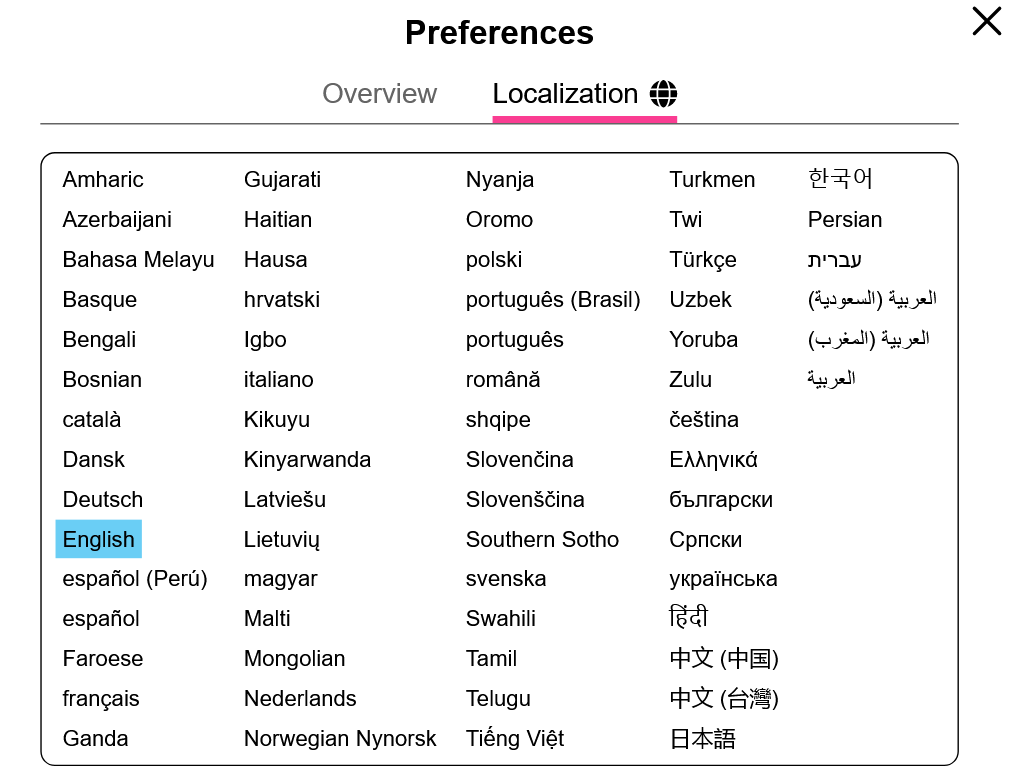Click the globe icon beside Localization
1009x772 pixels.
663,94
